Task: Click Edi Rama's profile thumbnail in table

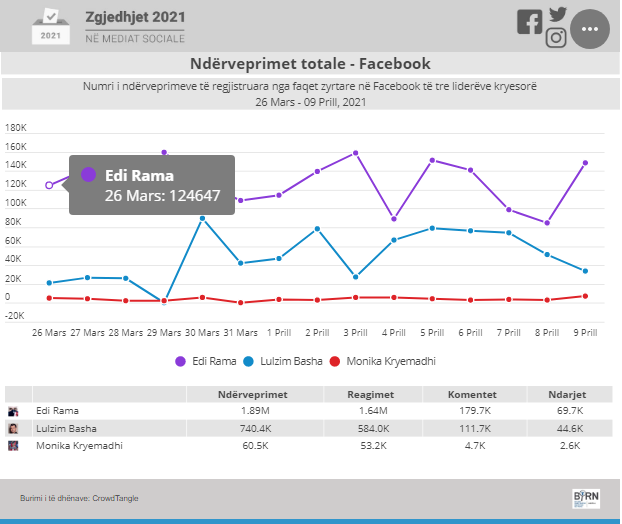Action: tap(13, 411)
